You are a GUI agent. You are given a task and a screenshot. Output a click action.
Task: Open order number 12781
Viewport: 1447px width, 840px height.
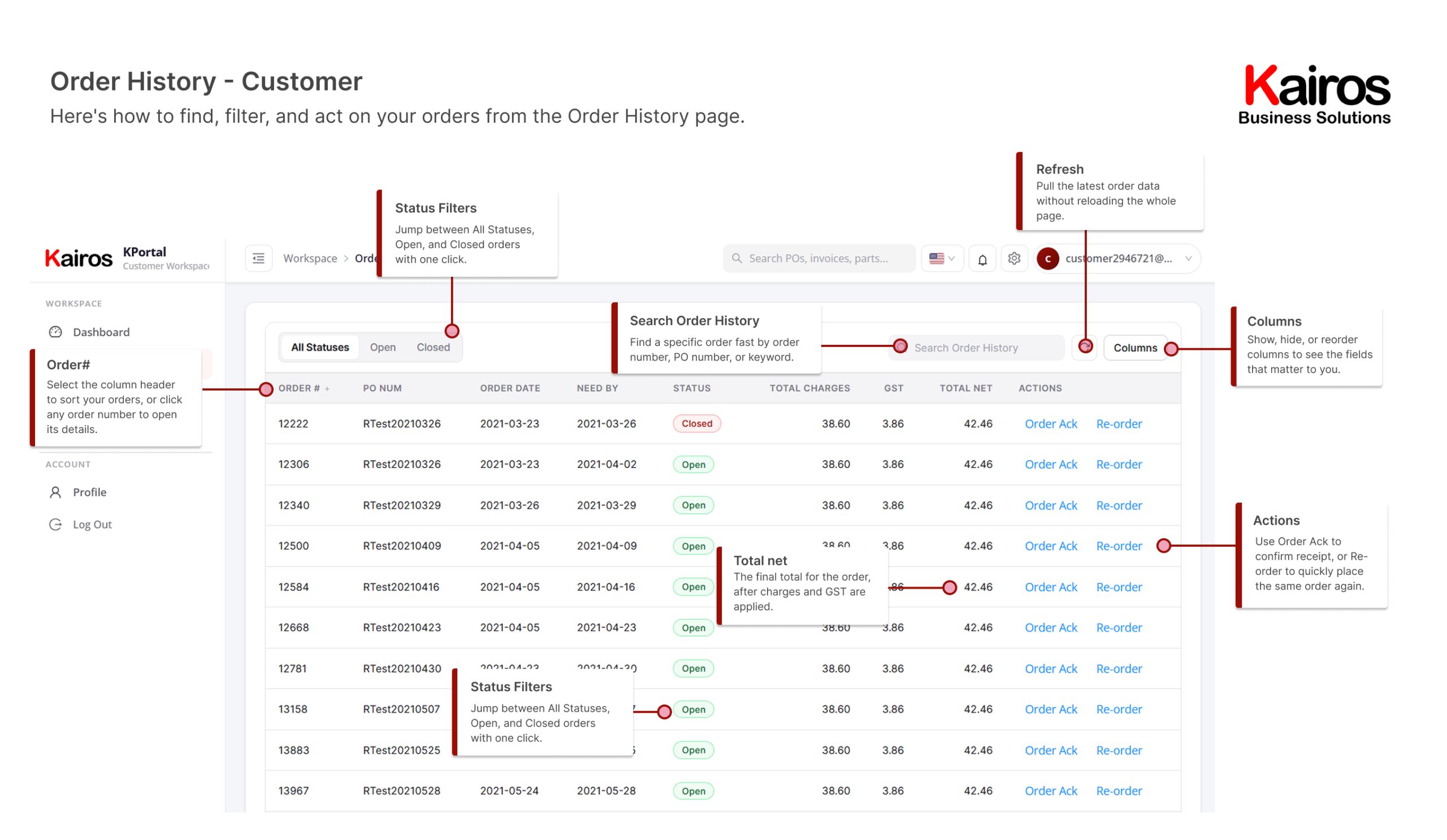click(292, 668)
